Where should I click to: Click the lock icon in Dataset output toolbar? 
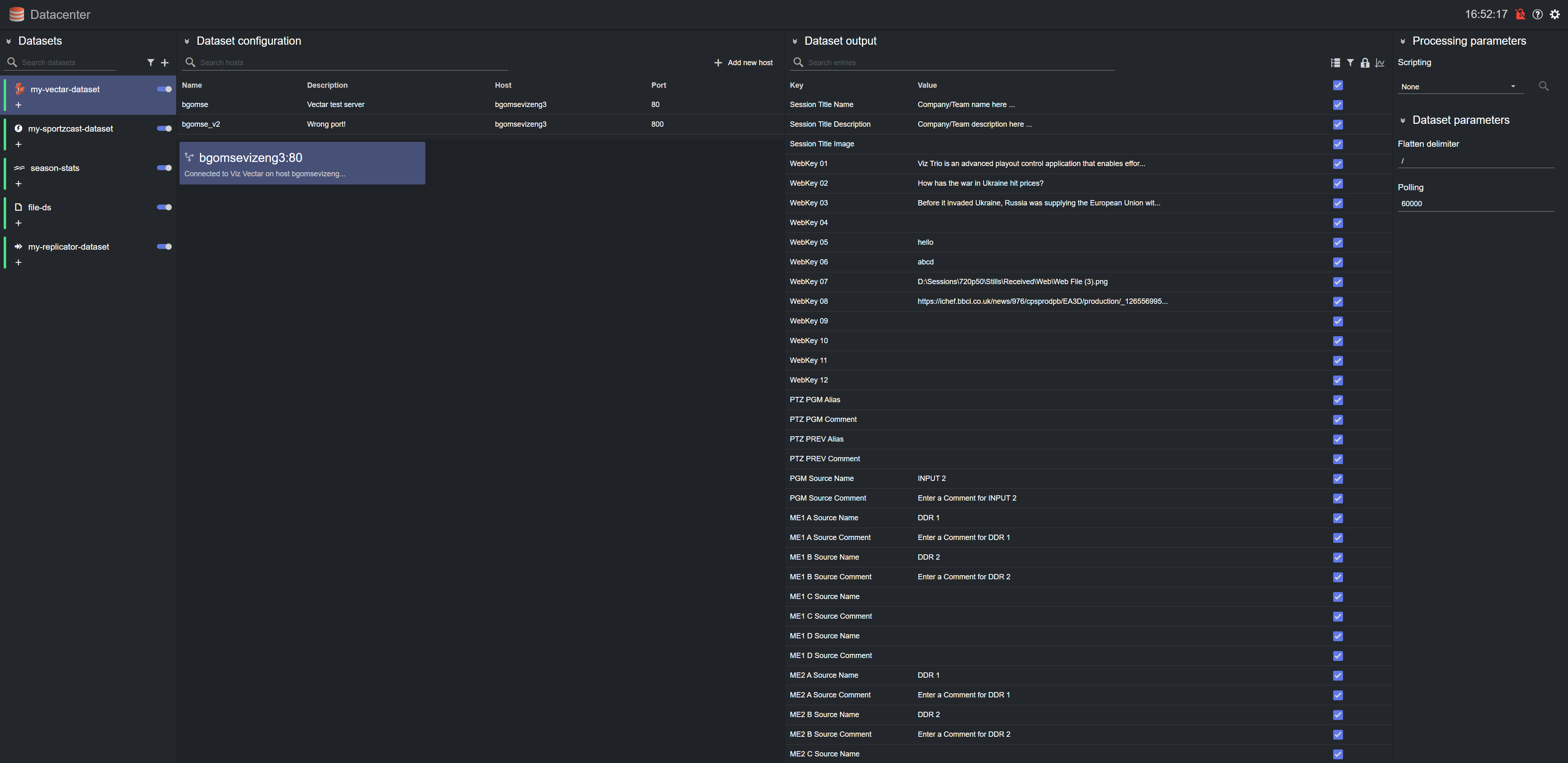click(1365, 63)
